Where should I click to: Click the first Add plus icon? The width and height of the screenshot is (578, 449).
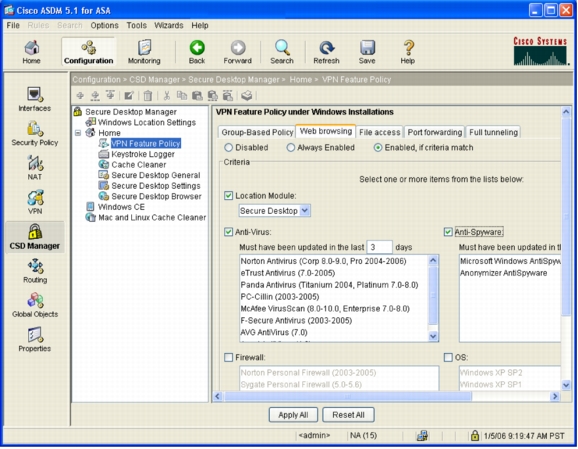coord(80,96)
